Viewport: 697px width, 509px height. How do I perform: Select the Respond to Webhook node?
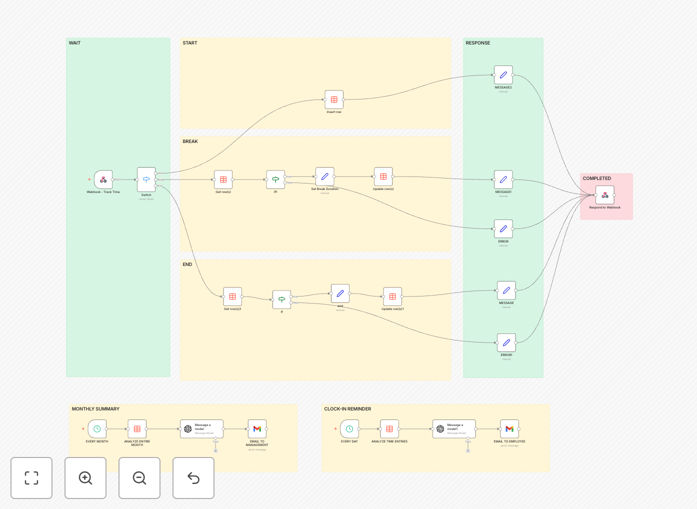(605, 195)
